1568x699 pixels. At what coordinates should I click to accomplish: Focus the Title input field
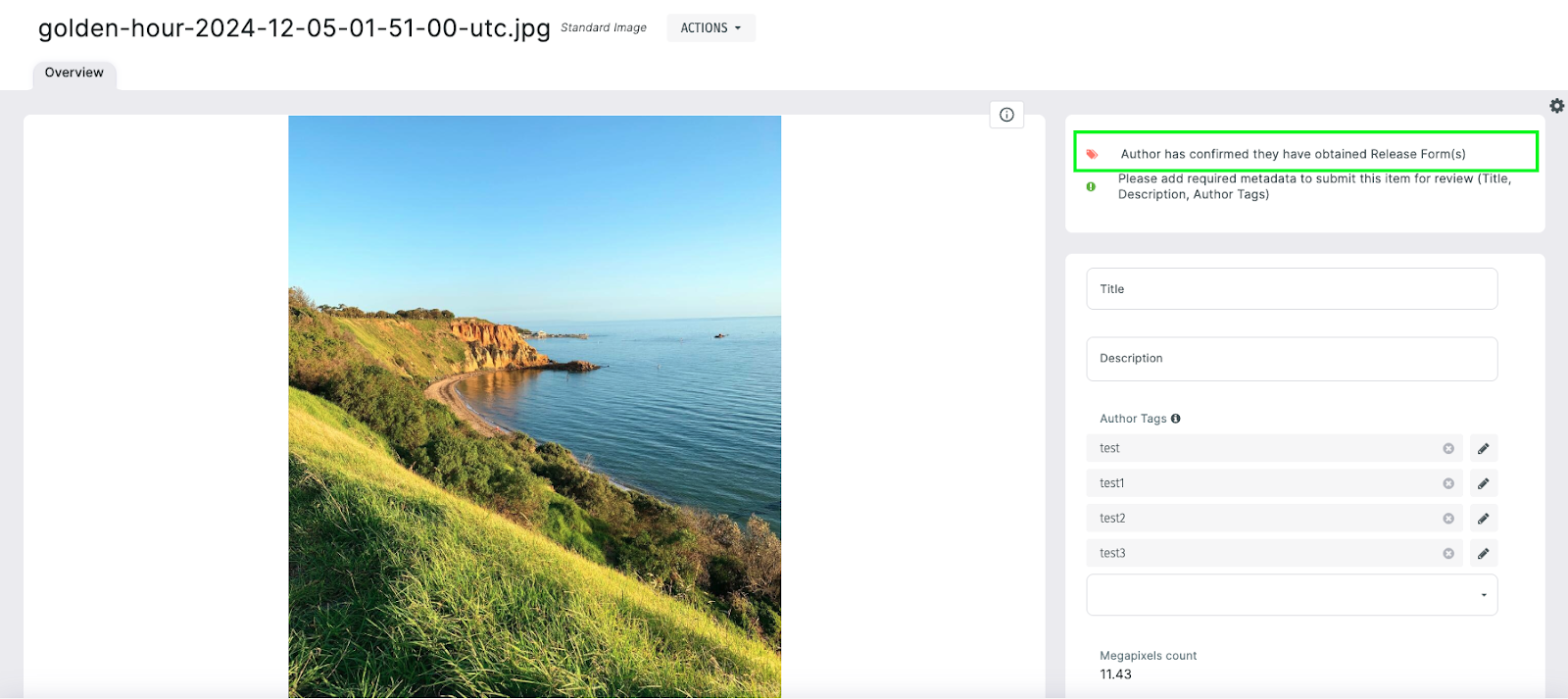tap(1292, 289)
